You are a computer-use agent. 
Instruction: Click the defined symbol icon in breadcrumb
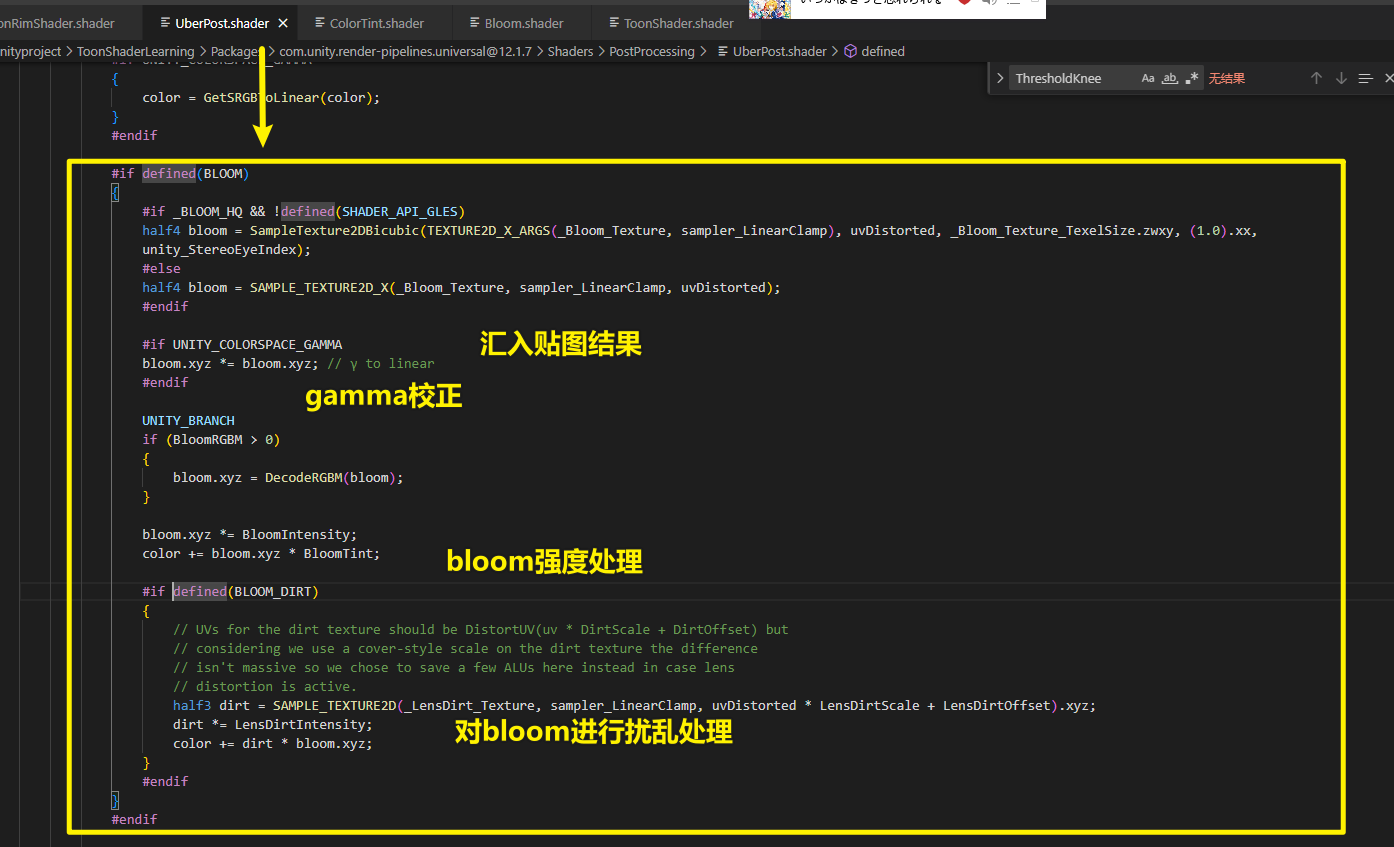point(851,51)
